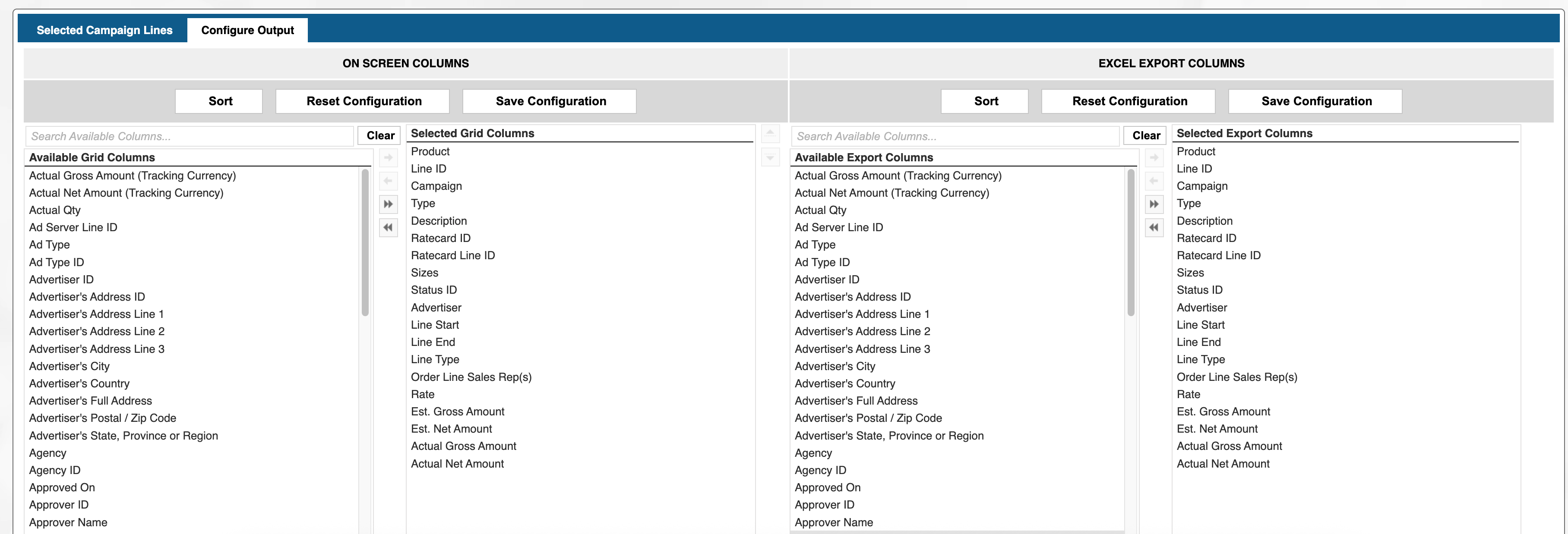Click add-all double-right arrow for export columns
The image size is (1568, 534).
(1154, 204)
